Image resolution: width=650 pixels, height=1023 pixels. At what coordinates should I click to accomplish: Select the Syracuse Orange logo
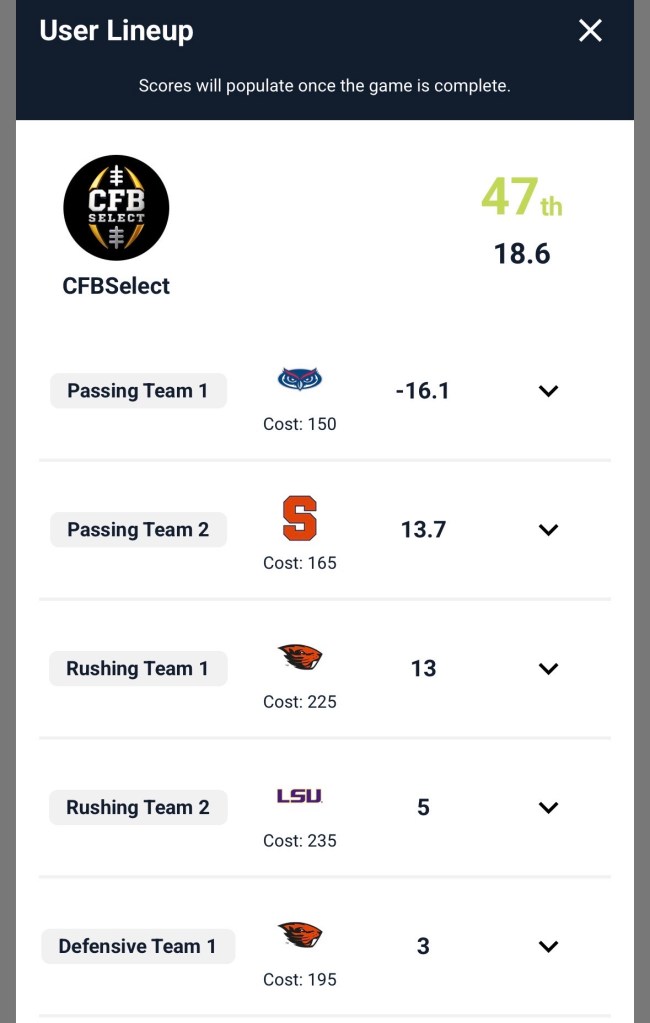pyautogui.click(x=299, y=516)
